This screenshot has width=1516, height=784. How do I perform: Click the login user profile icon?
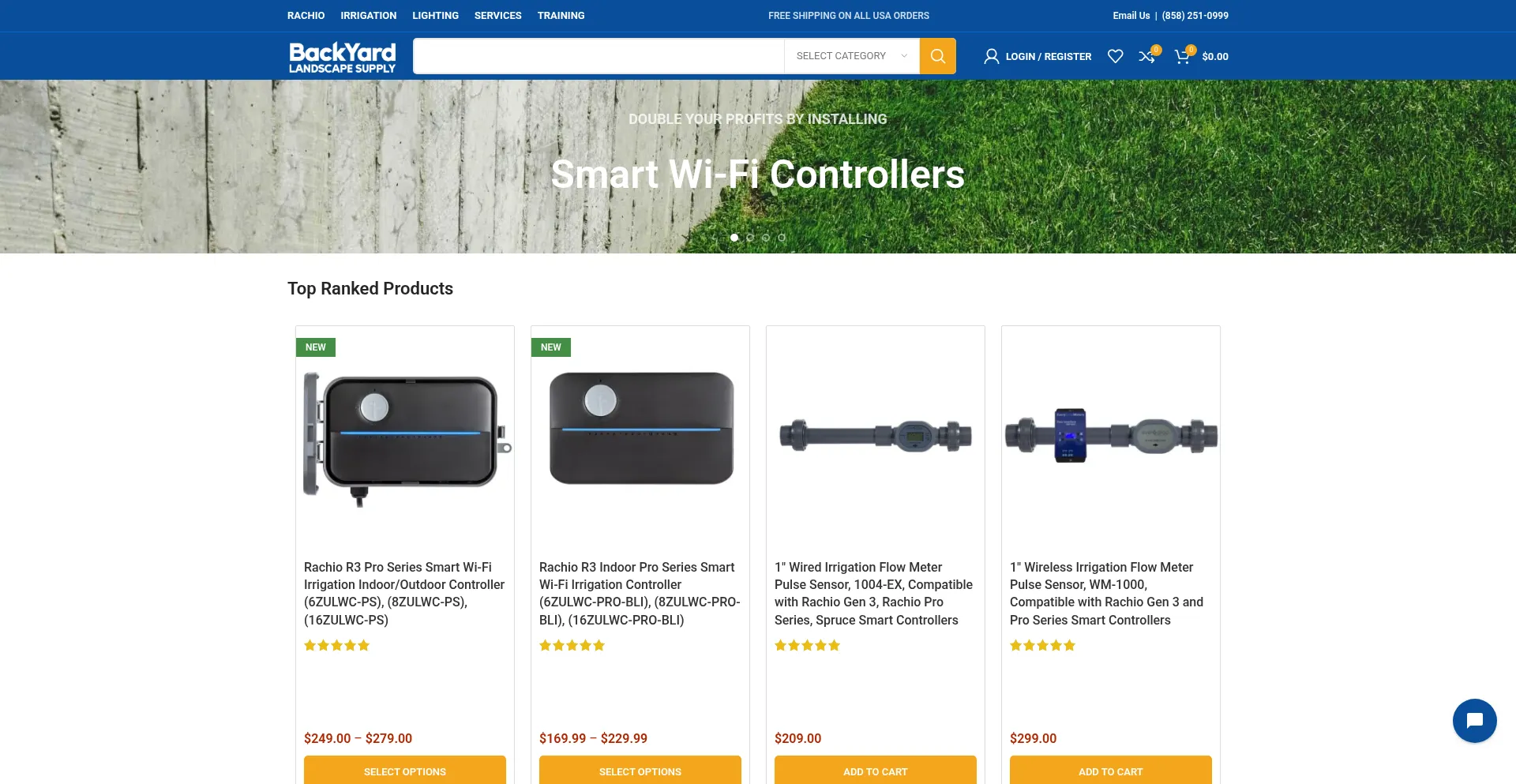[x=991, y=56]
